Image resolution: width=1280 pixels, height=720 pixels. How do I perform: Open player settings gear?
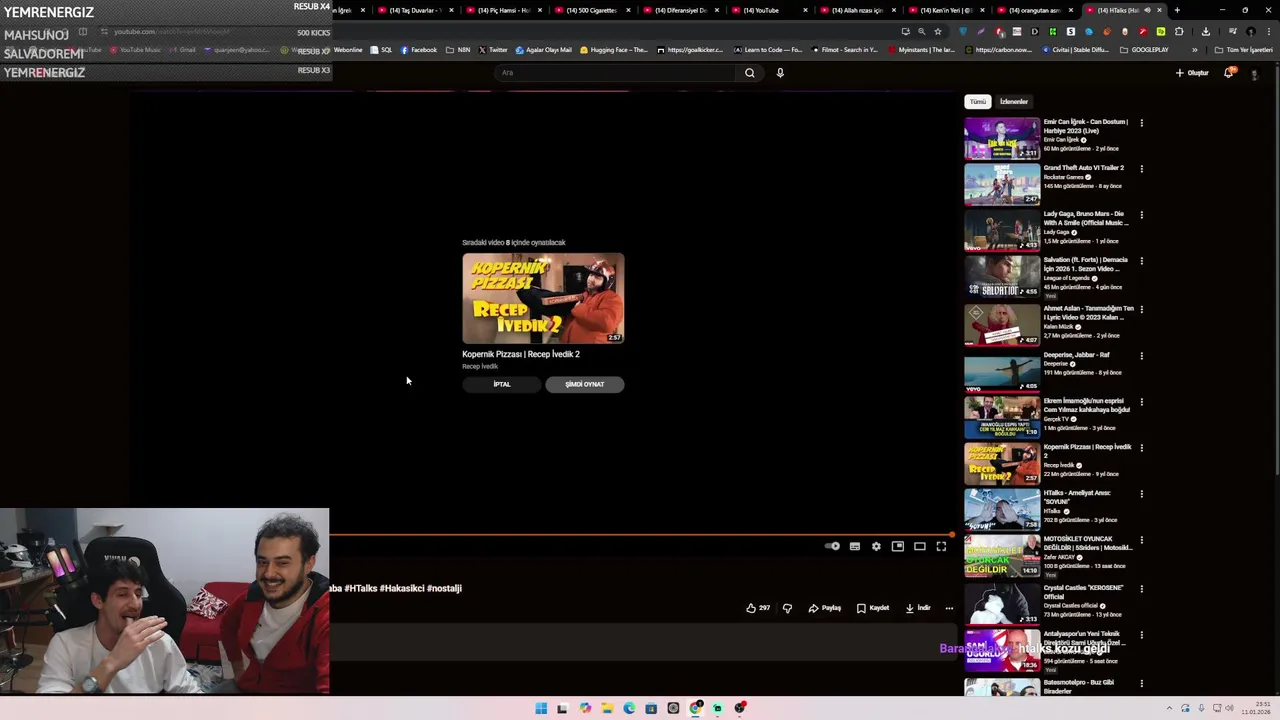876,546
